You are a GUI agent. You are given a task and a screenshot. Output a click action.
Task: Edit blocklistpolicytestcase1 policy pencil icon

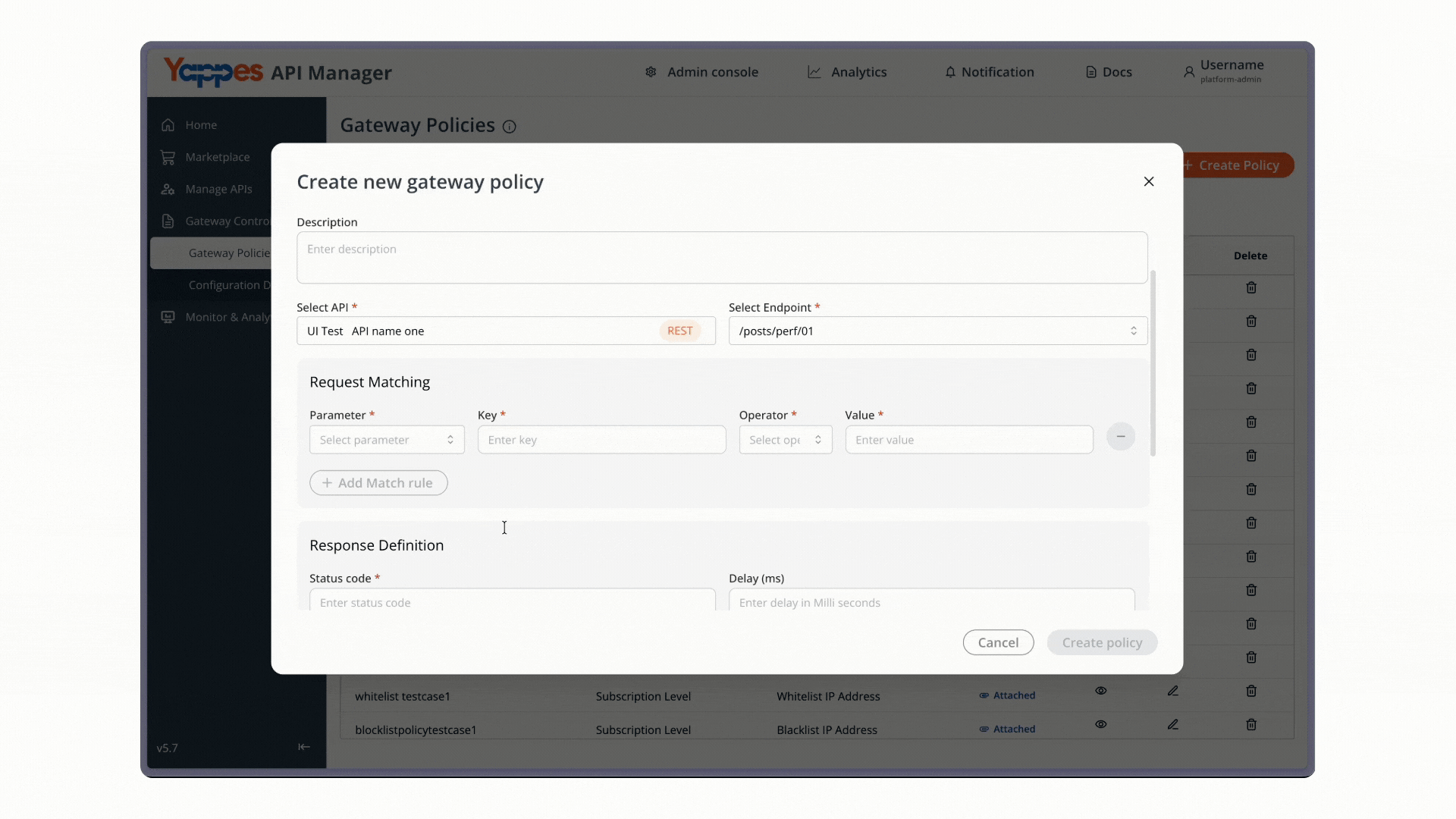point(1173,724)
